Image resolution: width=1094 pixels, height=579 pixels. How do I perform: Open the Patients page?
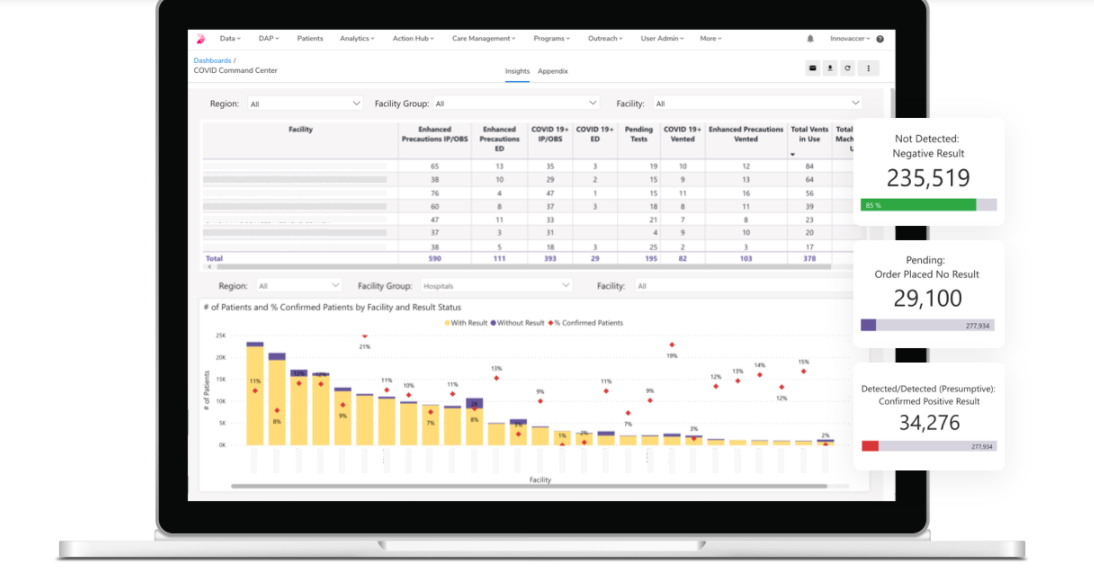(310, 39)
